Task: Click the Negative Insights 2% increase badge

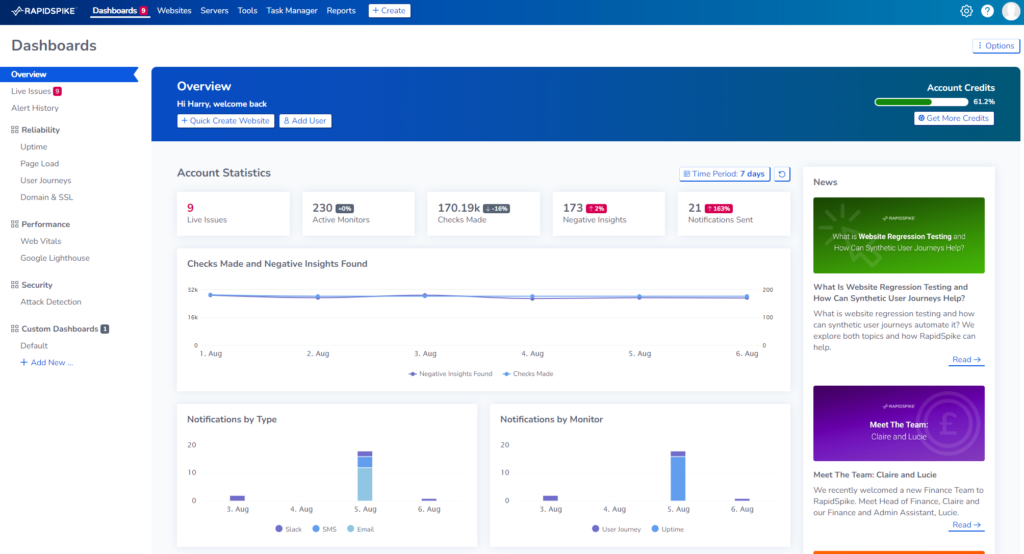Action: click(596, 208)
